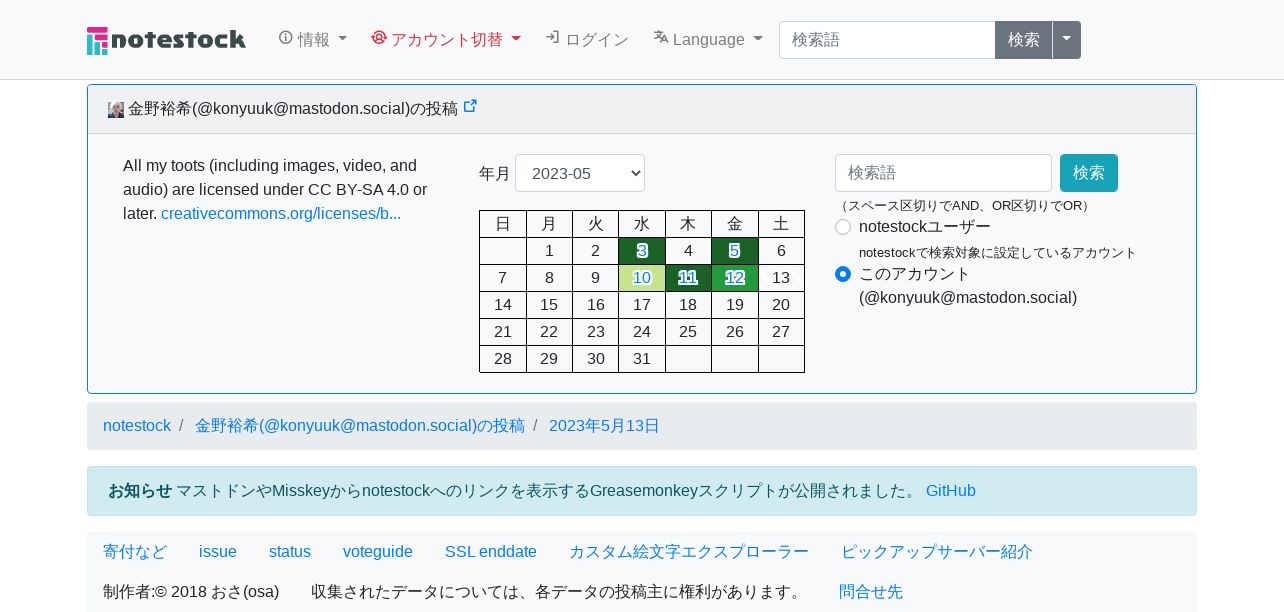This screenshot has width=1284, height=612.
Task: Click calendar cell 24
Action: point(642,332)
